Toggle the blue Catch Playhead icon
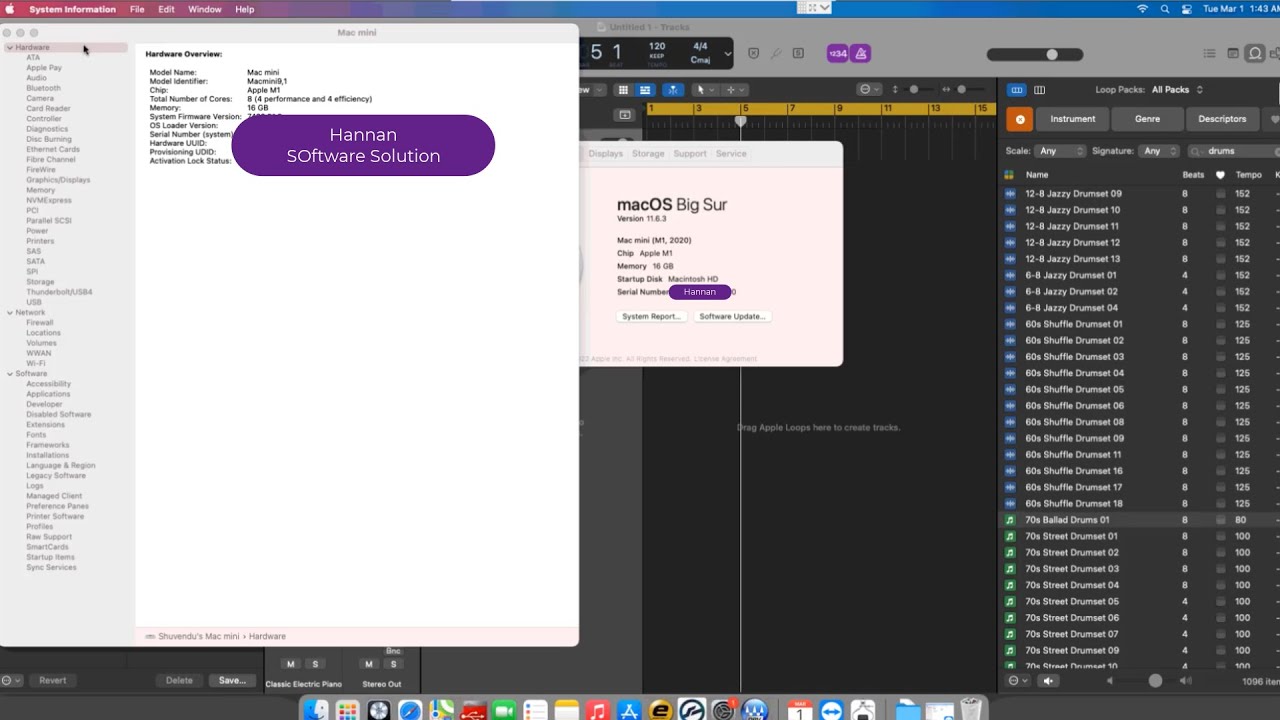Image resolution: width=1280 pixels, height=720 pixels. coord(673,90)
